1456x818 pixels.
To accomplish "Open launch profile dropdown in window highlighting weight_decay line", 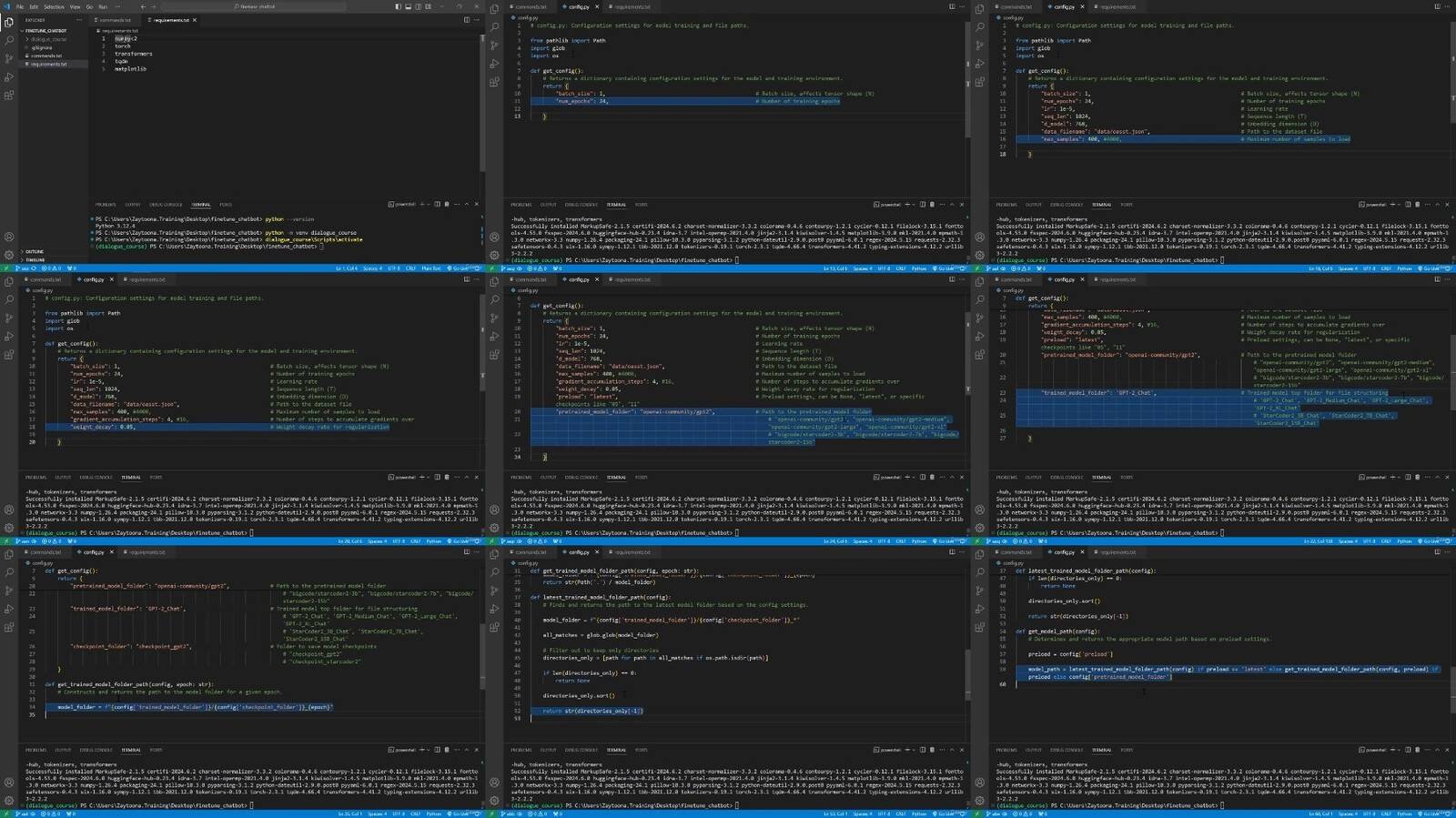I will pyautogui.click(x=429, y=477).
